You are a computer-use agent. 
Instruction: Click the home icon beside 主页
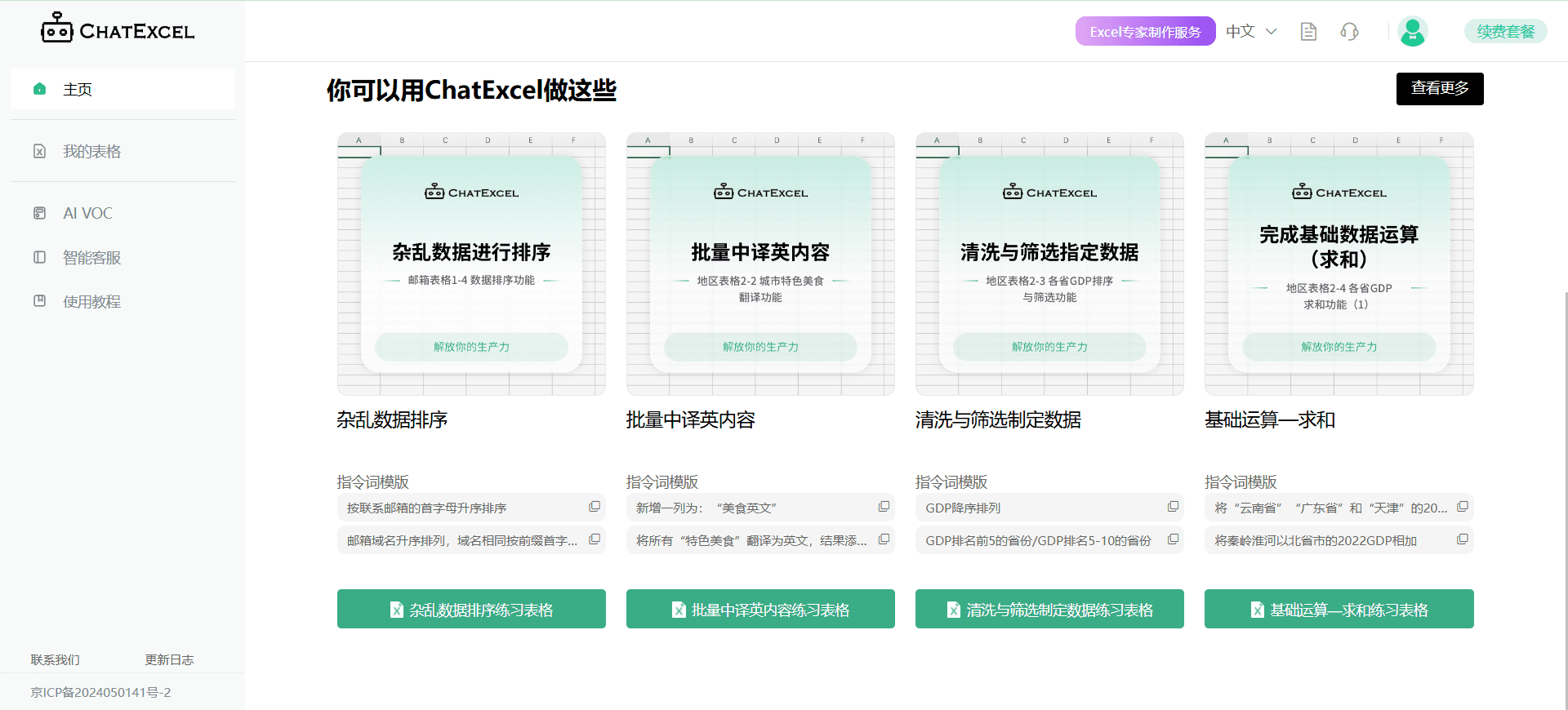click(x=39, y=89)
